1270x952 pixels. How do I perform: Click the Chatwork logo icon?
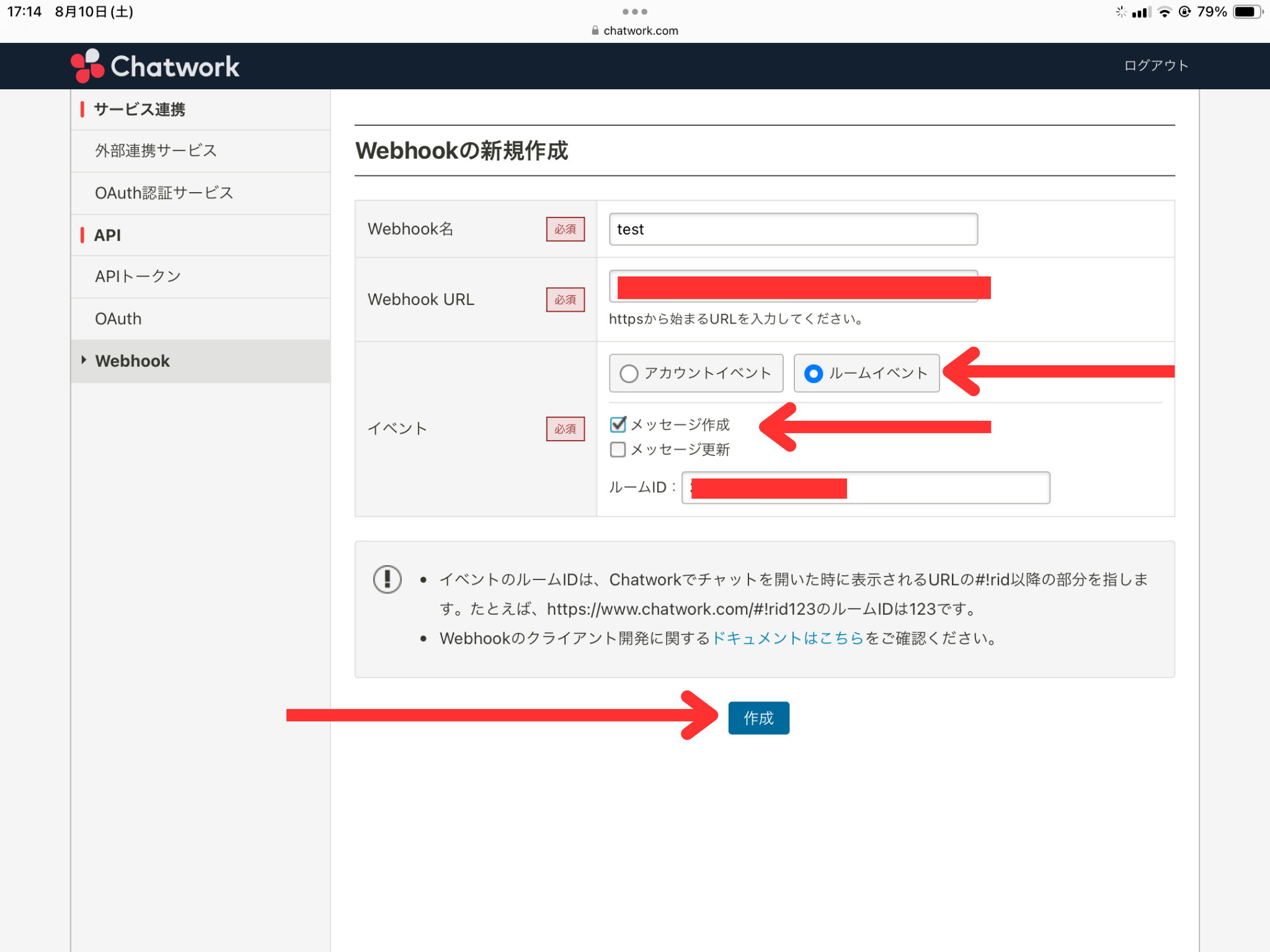tap(88, 65)
